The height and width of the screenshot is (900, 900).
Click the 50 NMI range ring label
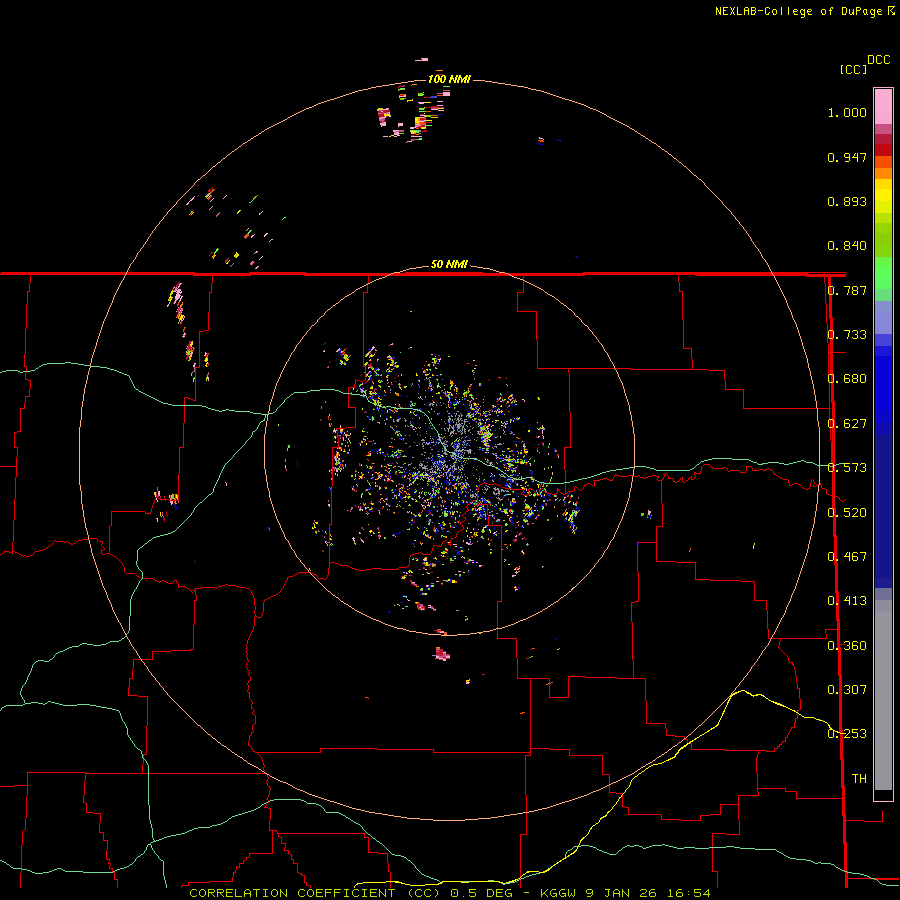449,264
